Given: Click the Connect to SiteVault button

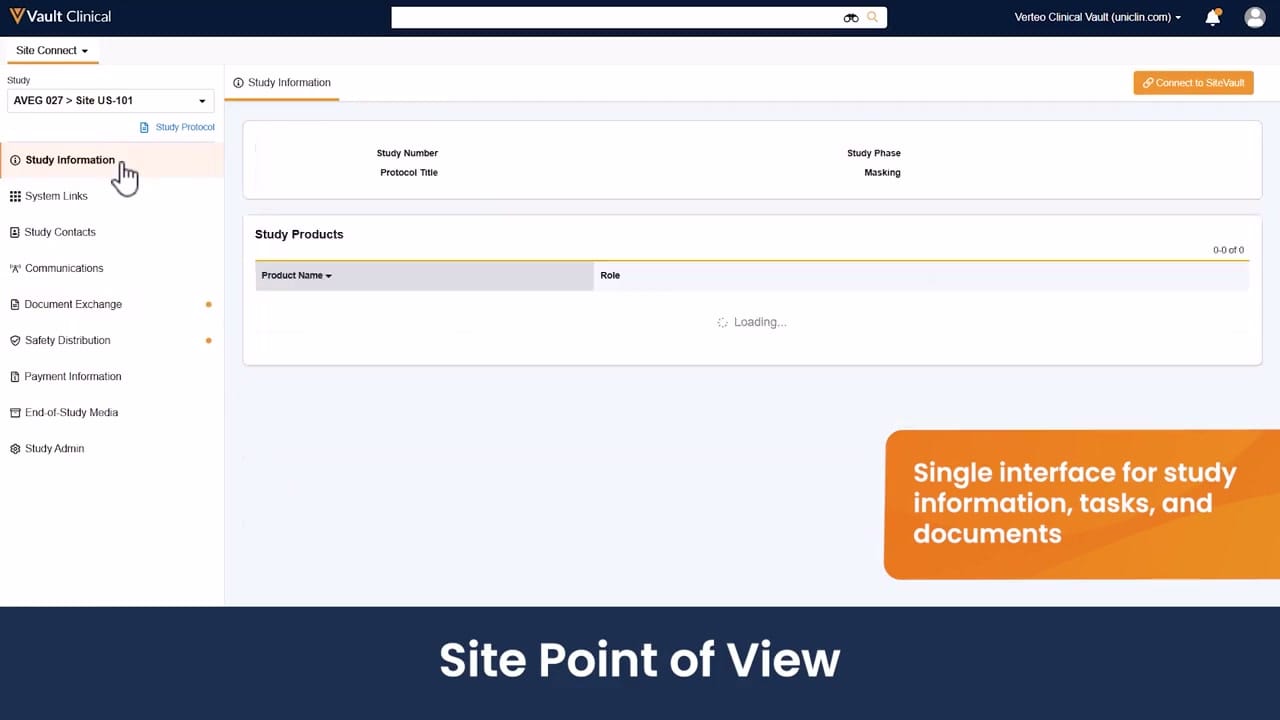Looking at the screenshot, I should click(1193, 83).
